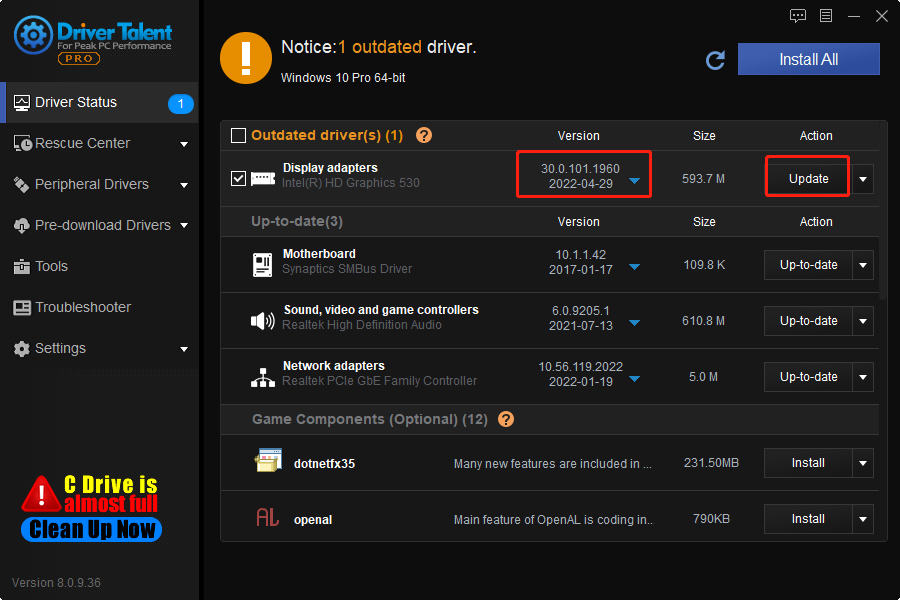900x600 pixels.
Task: Go to Tools in the sidebar
Action: (x=99, y=266)
